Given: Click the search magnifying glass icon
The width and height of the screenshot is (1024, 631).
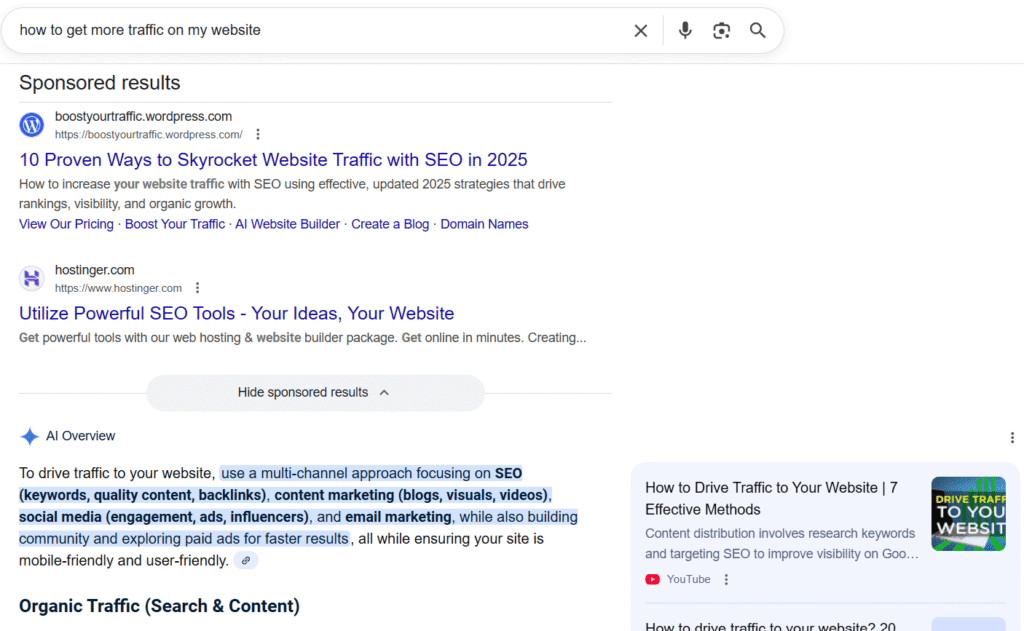Looking at the screenshot, I should [757, 30].
